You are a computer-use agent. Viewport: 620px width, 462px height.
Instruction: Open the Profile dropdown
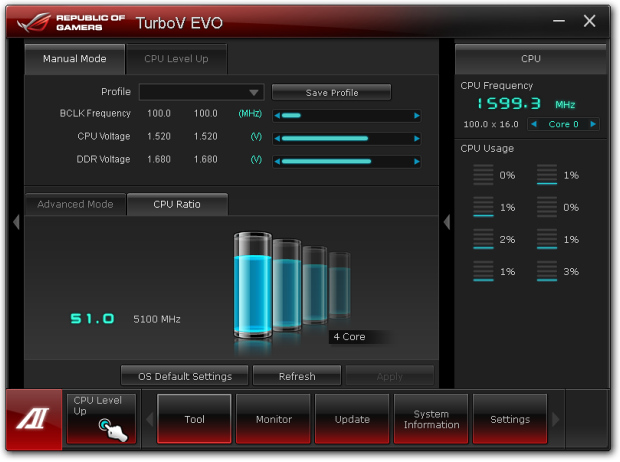201,92
